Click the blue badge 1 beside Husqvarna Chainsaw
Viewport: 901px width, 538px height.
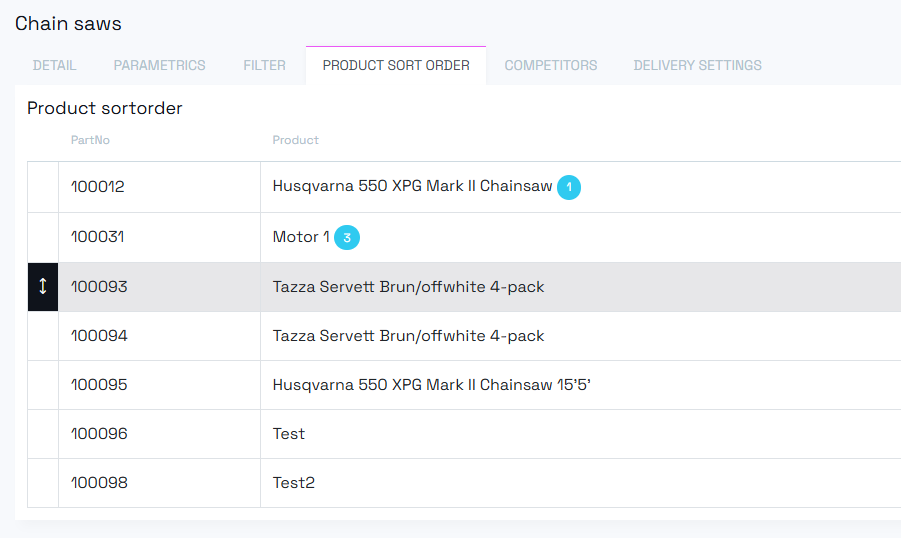pos(569,187)
